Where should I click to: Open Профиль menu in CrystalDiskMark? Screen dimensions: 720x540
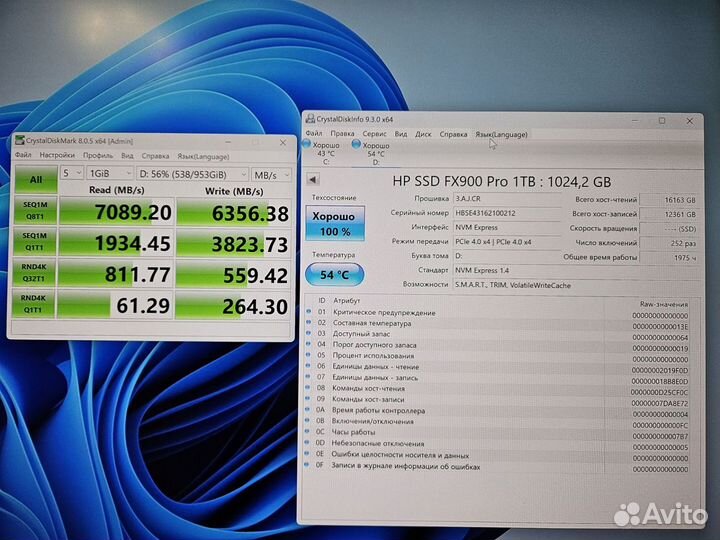[x=98, y=156]
